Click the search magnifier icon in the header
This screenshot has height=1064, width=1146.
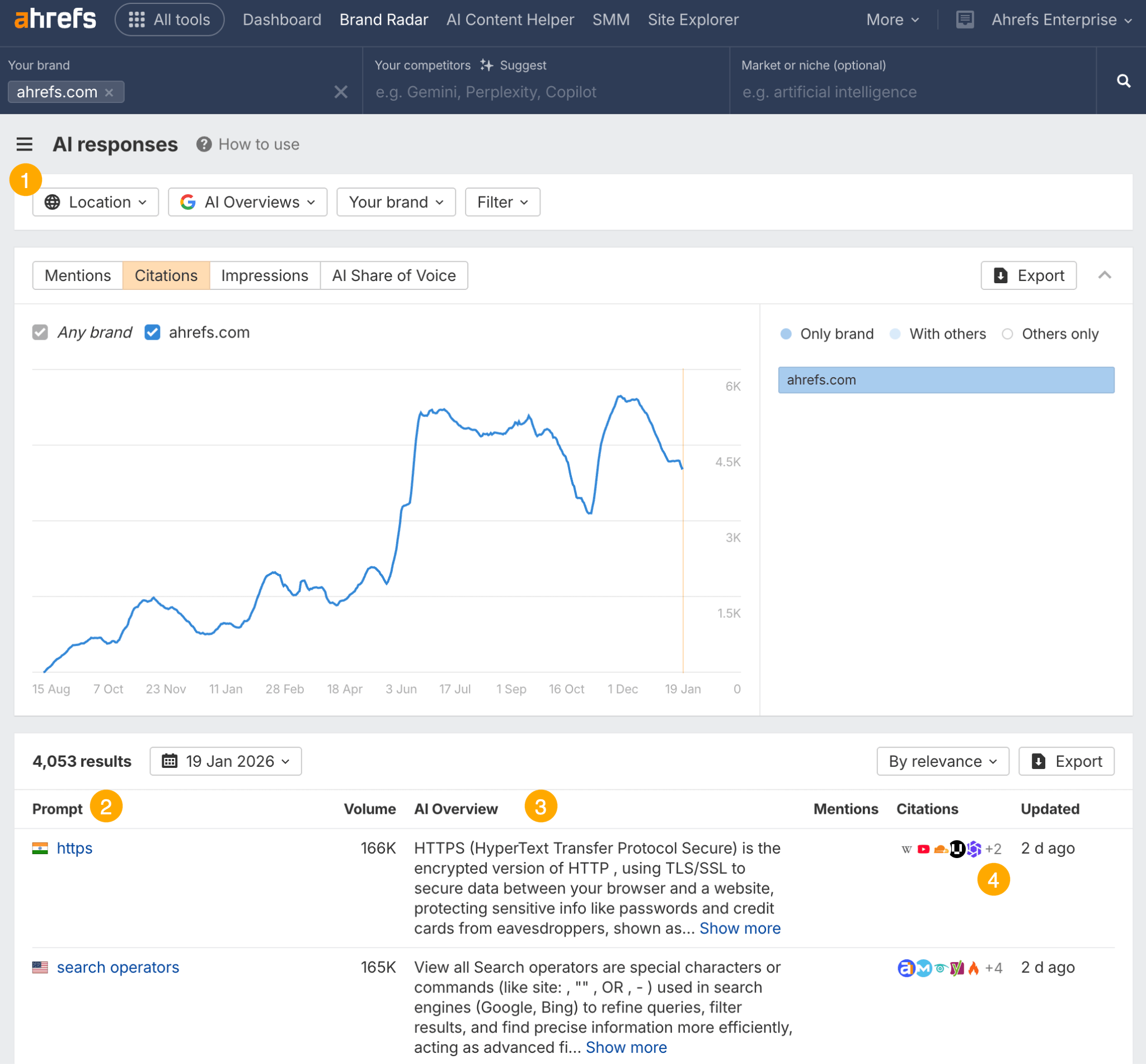pyautogui.click(x=1123, y=81)
